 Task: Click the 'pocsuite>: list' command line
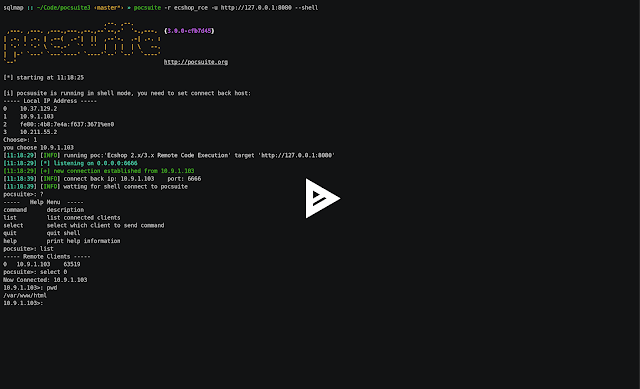tap(28, 249)
